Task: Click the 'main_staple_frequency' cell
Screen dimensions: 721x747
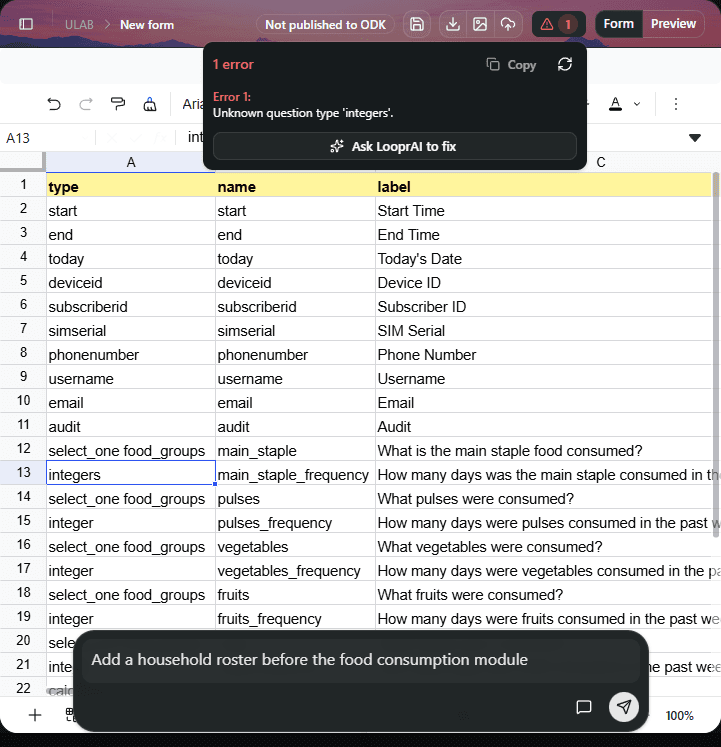Action: point(295,475)
